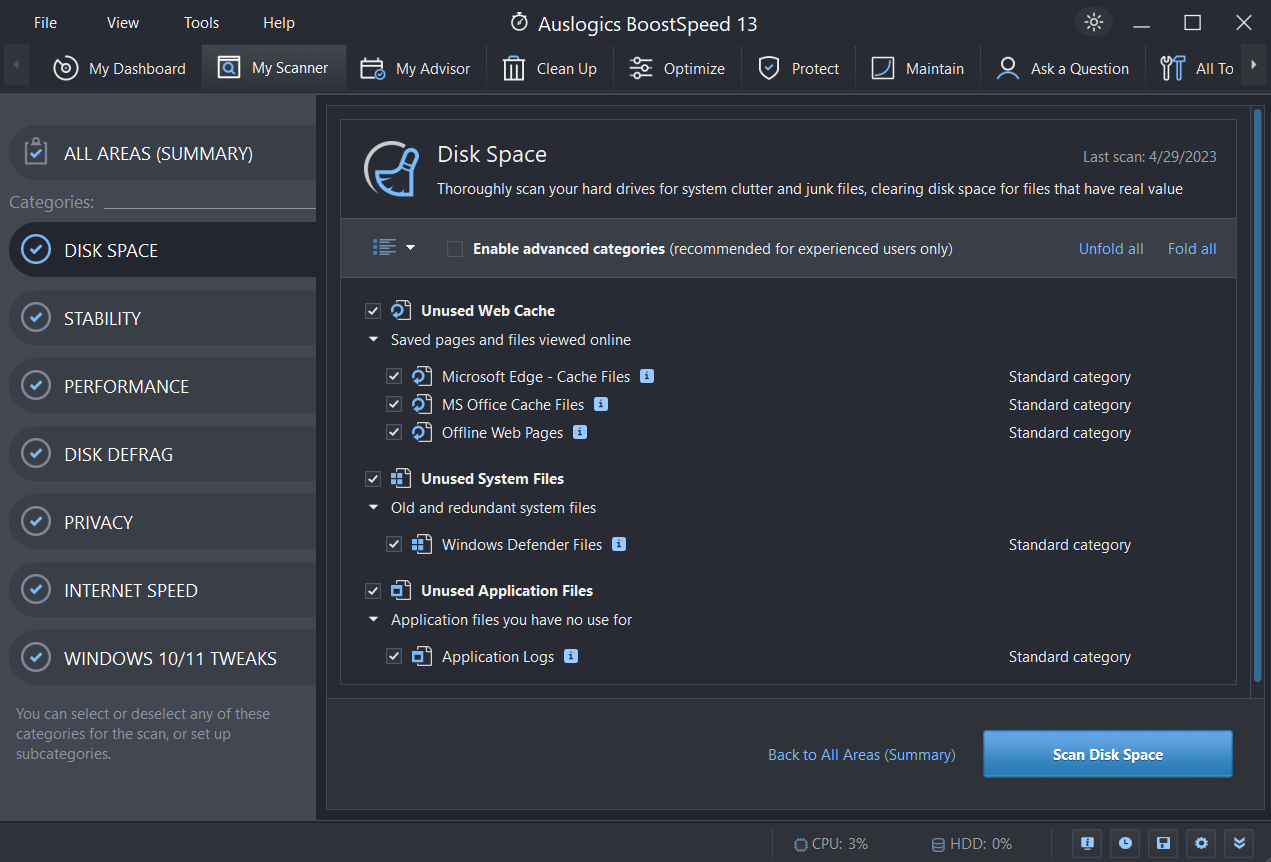Click the info icon in status bar
Image resolution: width=1271 pixels, height=862 pixels.
[1087, 843]
